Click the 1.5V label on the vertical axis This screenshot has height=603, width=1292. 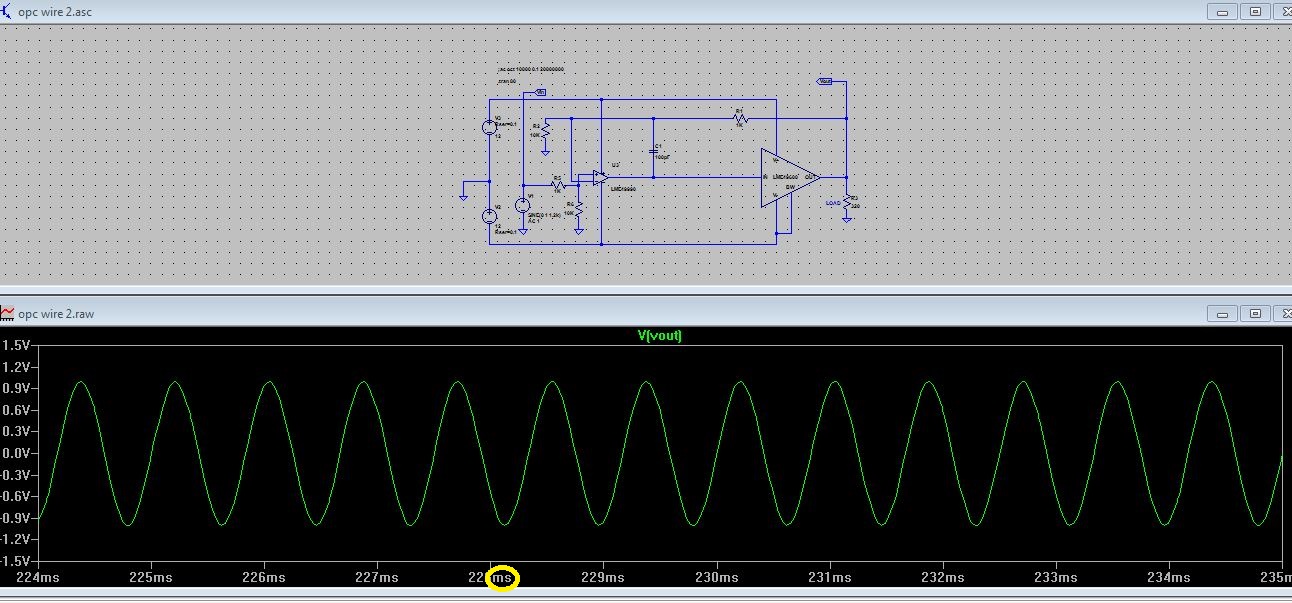coord(16,344)
